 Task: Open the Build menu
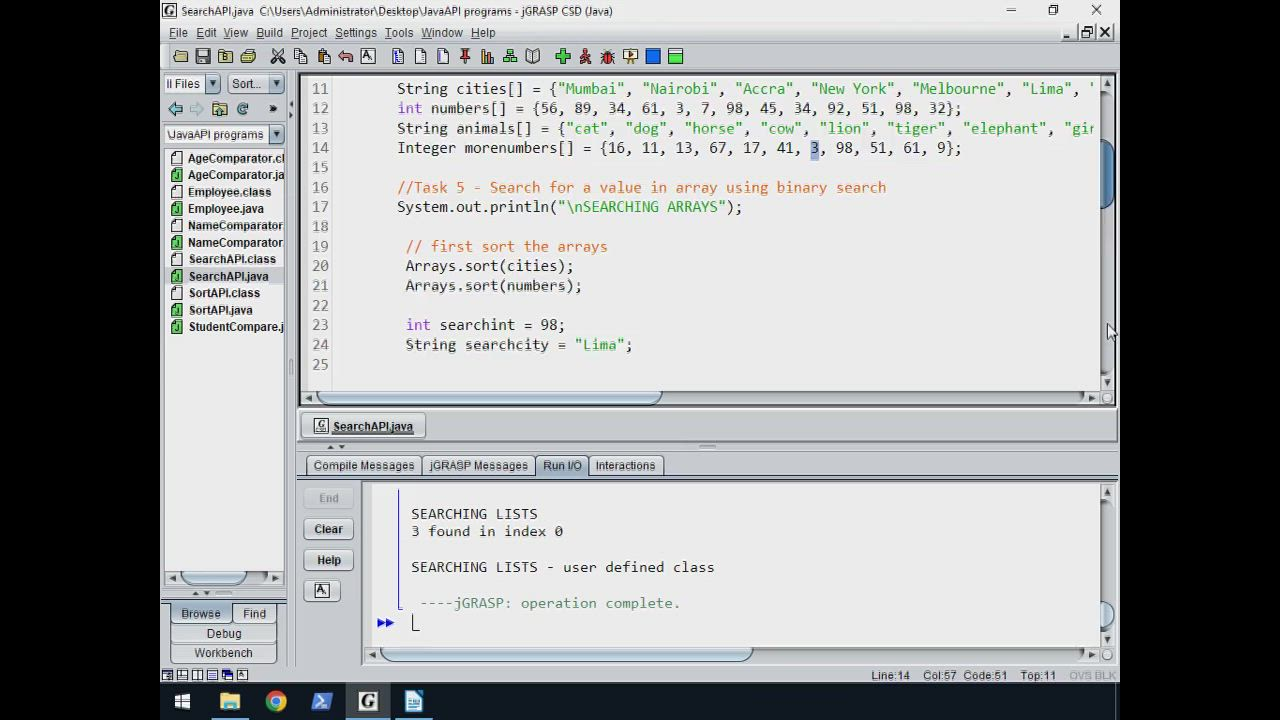[269, 32]
